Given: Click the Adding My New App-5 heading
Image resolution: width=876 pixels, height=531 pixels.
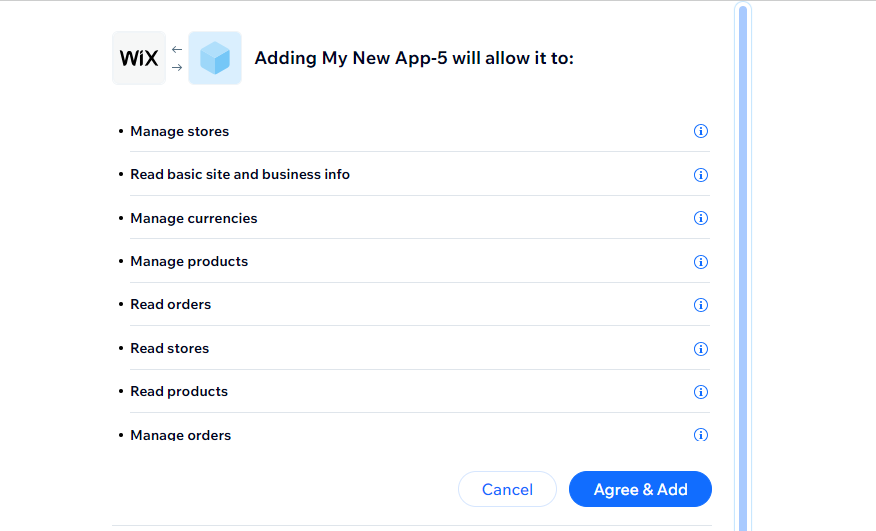Looking at the screenshot, I should point(414,58).
